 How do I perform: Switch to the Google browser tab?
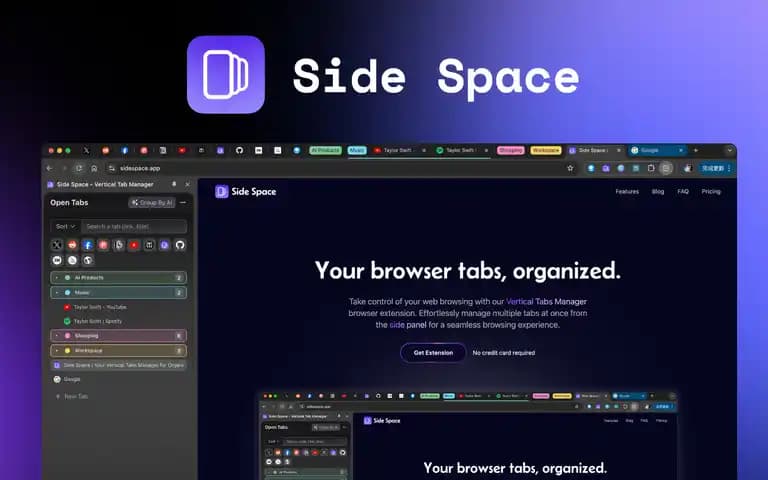pyautogui.click(x=656, y=150)
